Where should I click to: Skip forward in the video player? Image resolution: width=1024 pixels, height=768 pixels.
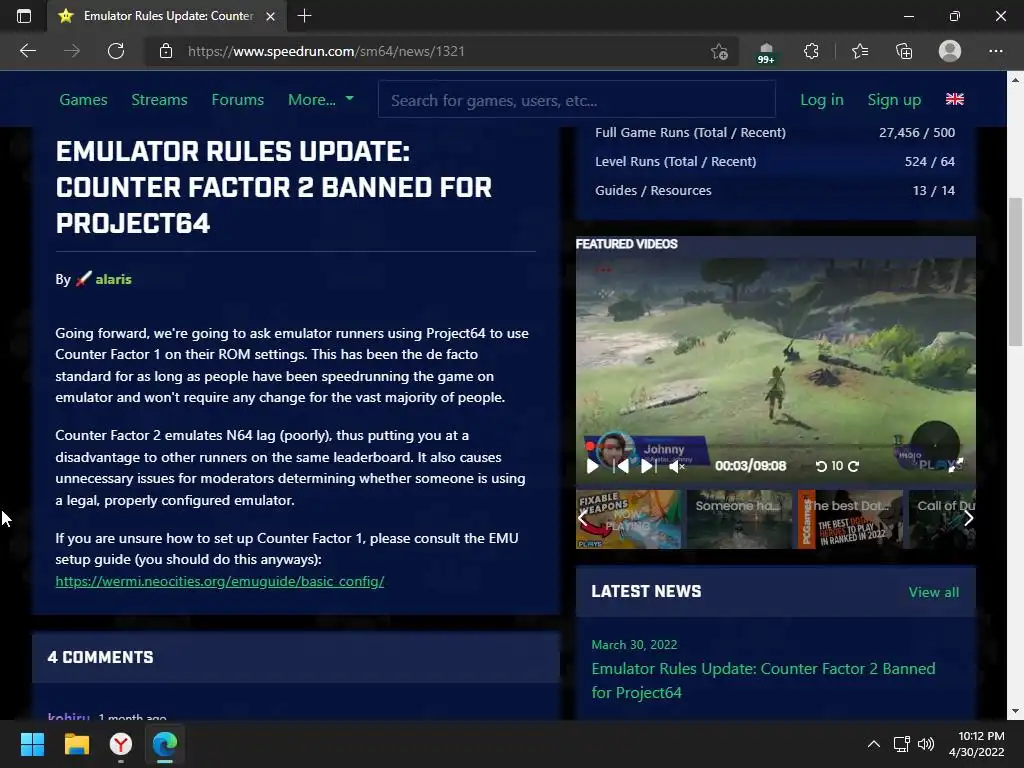click(854, 466)
